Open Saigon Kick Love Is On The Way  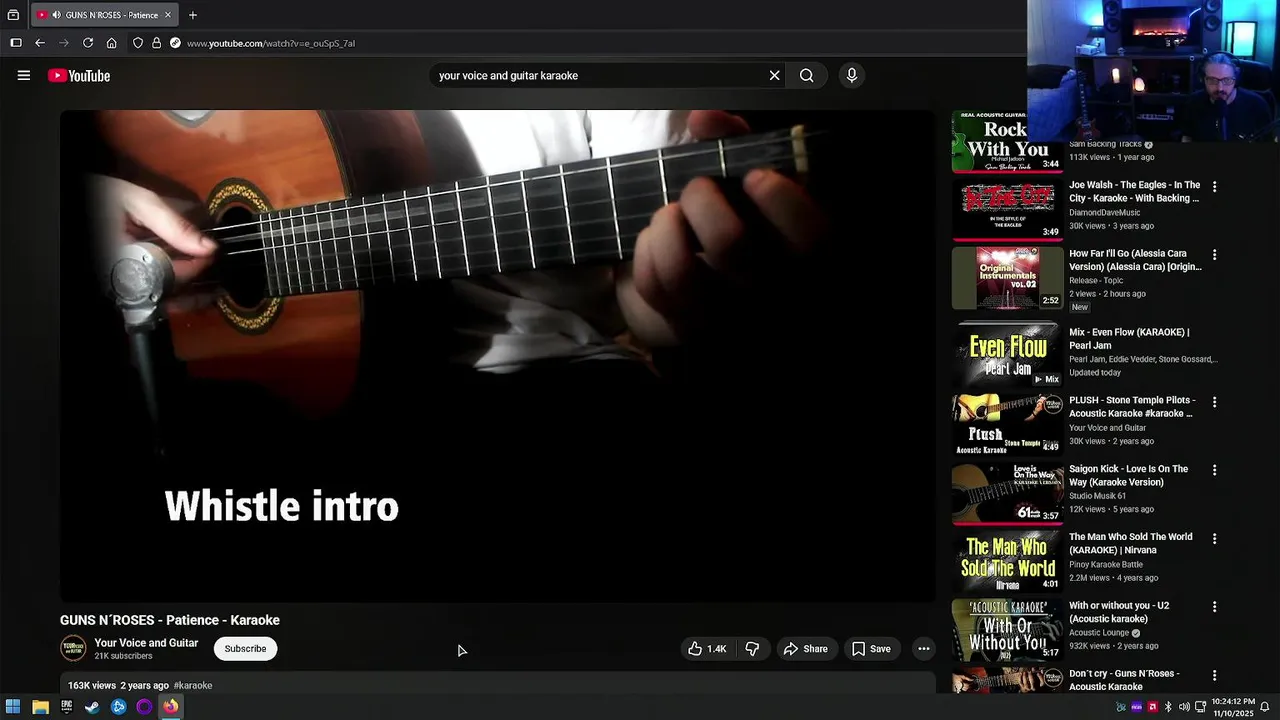pyautogui.click(x=1129, y=475)
